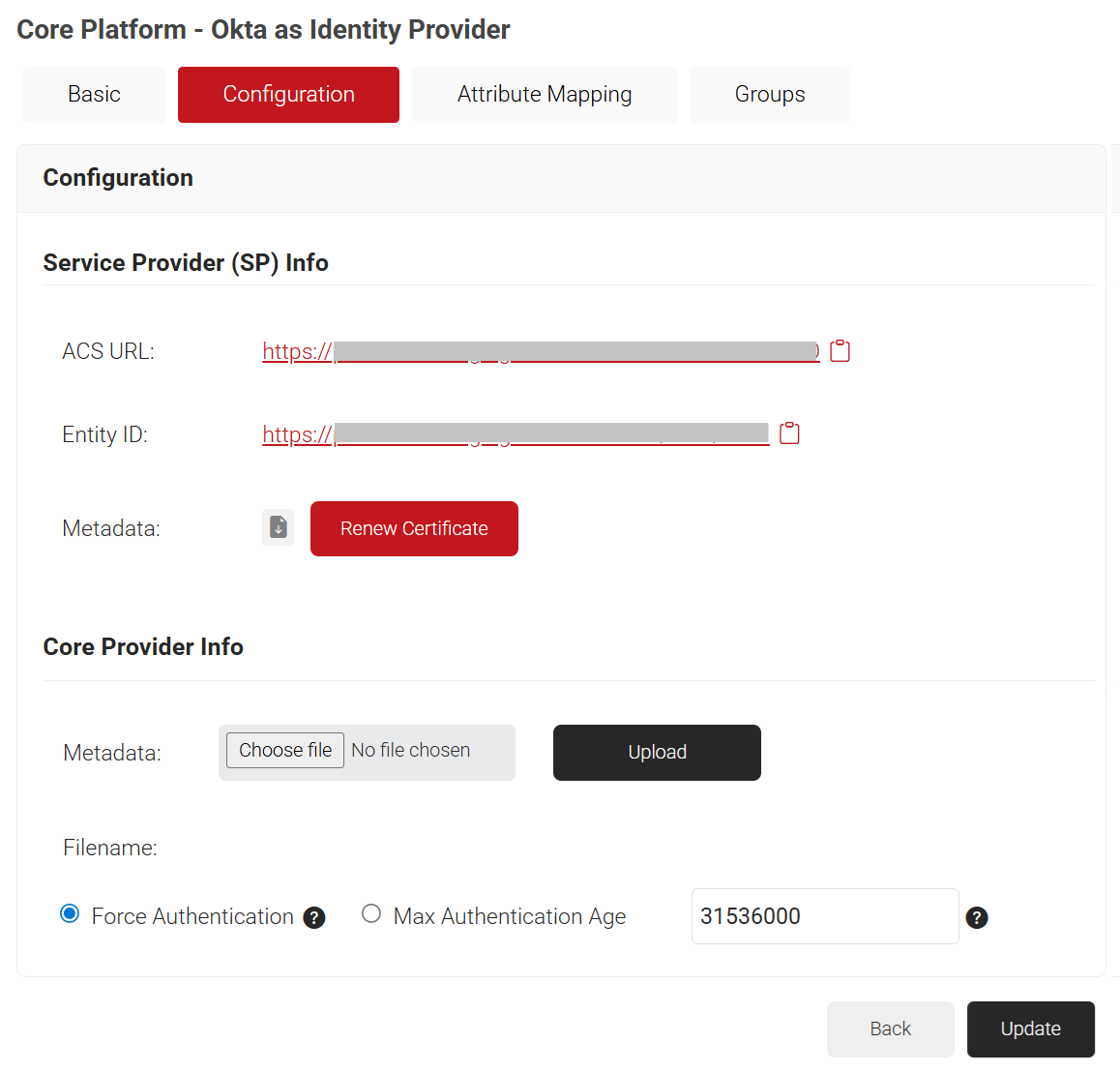The image size is (1120, 1073).
Task: Select the Max Authentication Age option
Action: pyautogui.click(x=371, y=914)
